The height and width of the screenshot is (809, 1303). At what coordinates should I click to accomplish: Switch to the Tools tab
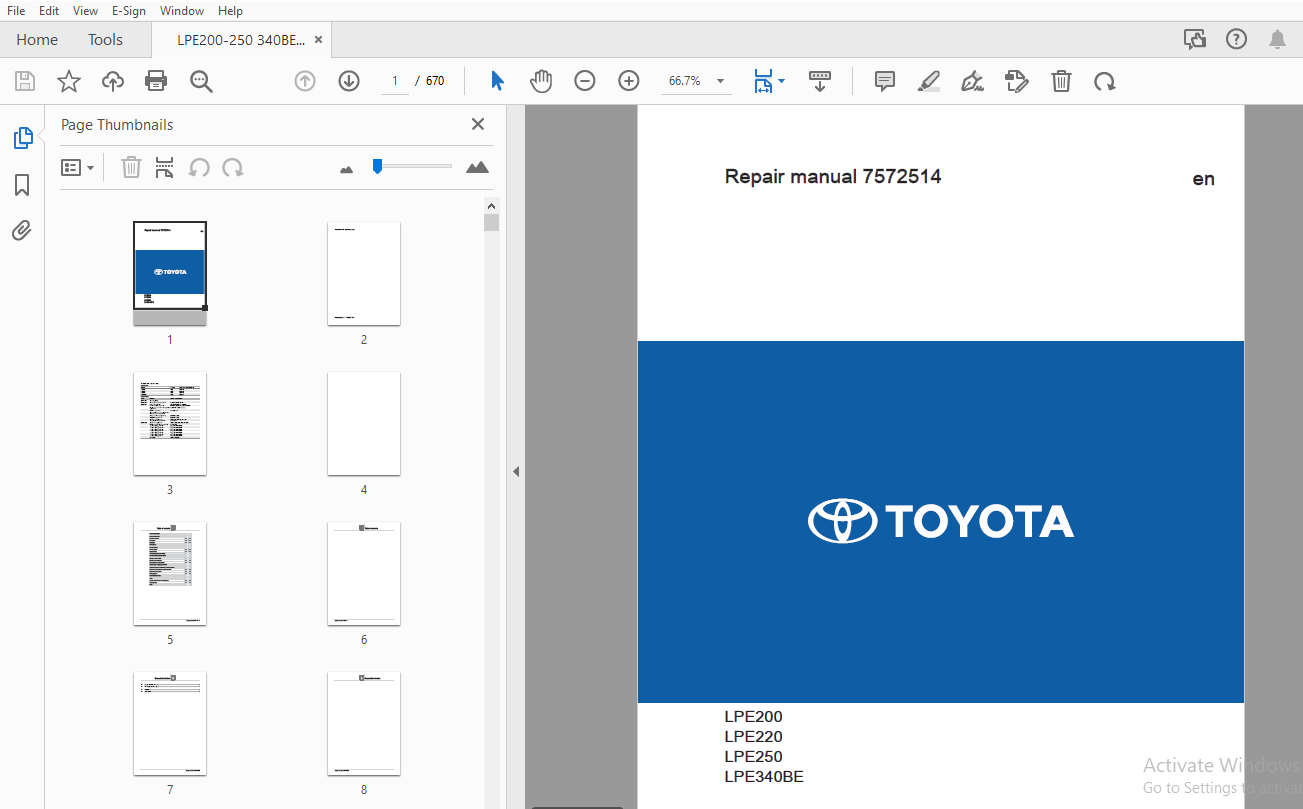coord(105,40)
